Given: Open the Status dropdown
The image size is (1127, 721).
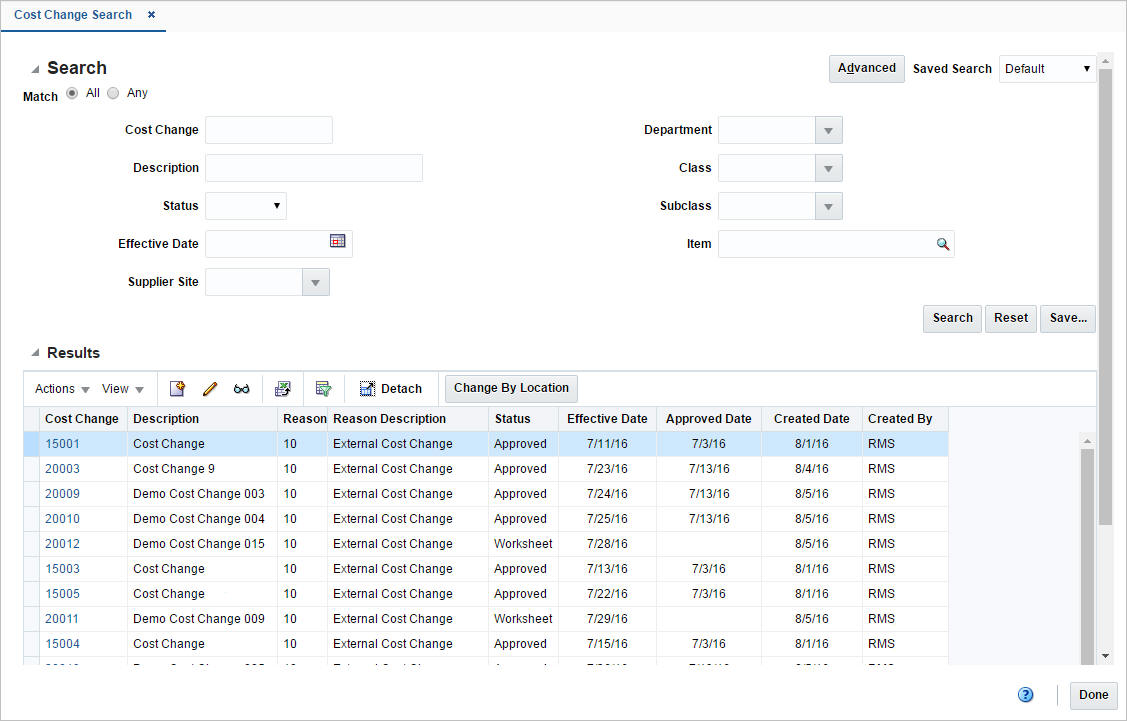Looking at the screenshot, I should pos(277,206).
